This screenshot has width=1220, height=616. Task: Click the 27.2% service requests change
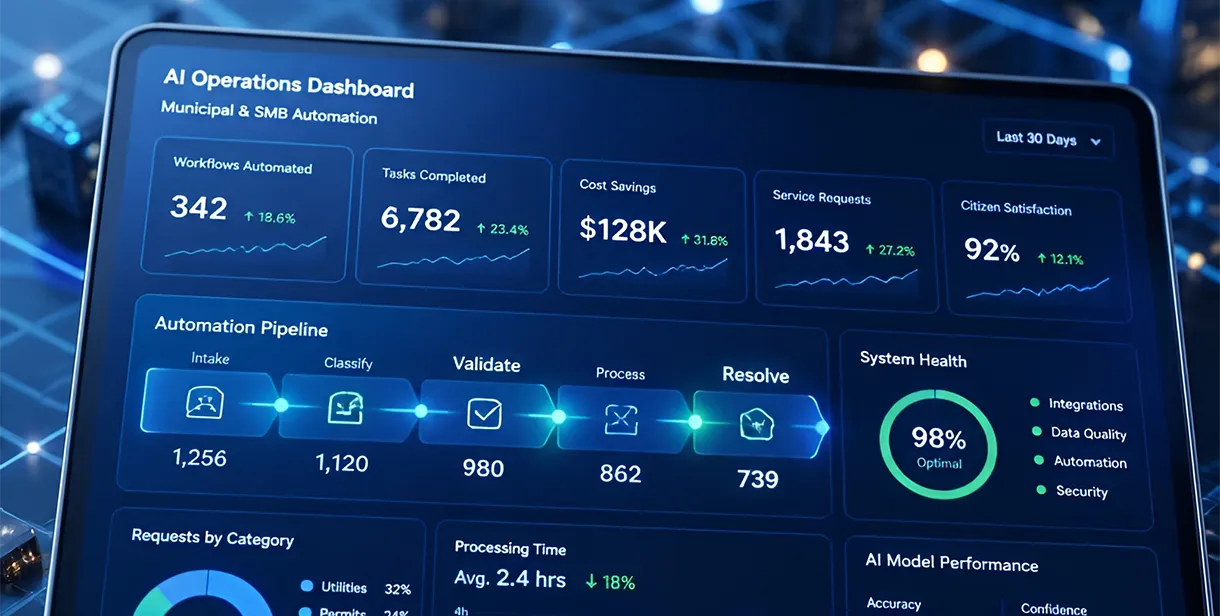point(890,250)
